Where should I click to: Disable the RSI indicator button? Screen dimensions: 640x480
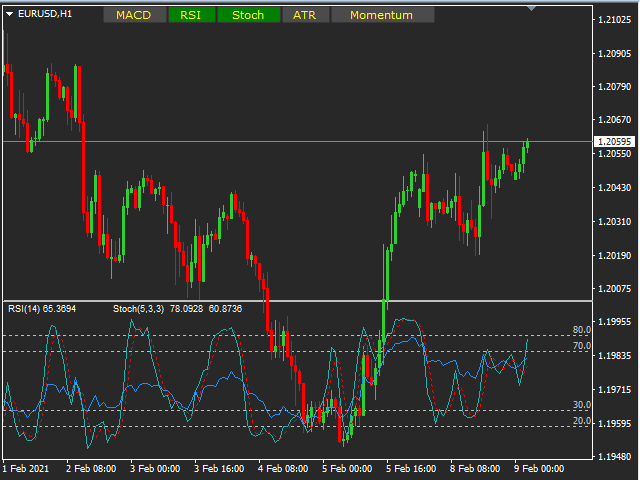(x=191, y=15)
